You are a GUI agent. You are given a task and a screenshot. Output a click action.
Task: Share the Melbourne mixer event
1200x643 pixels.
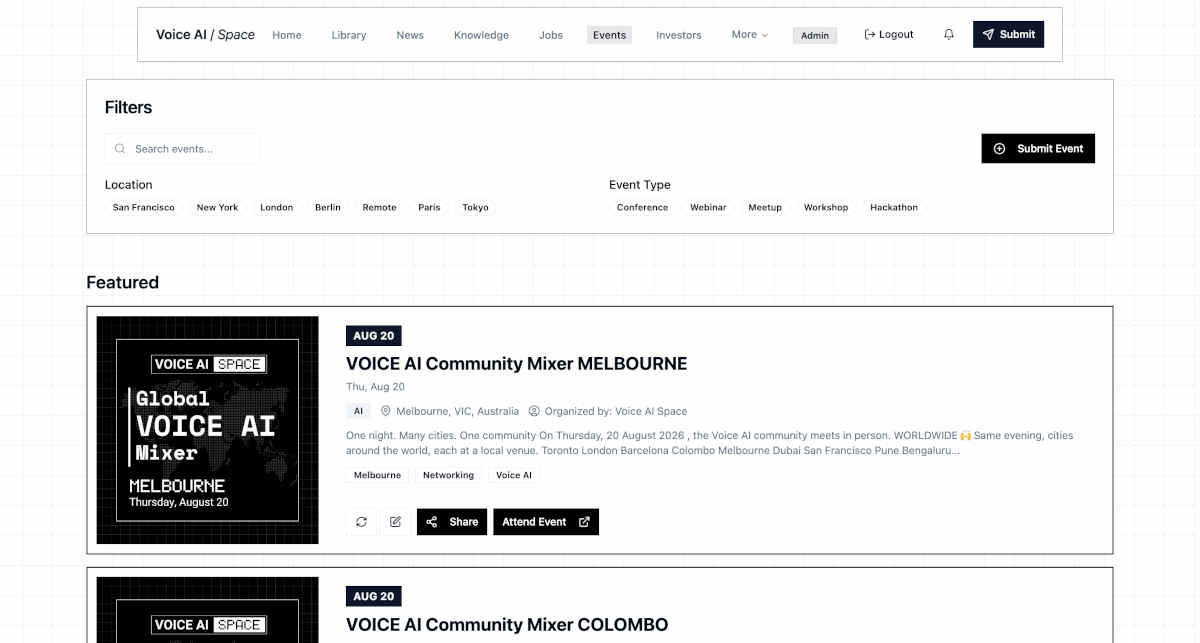pyautogui.click(x=452, y=522)
